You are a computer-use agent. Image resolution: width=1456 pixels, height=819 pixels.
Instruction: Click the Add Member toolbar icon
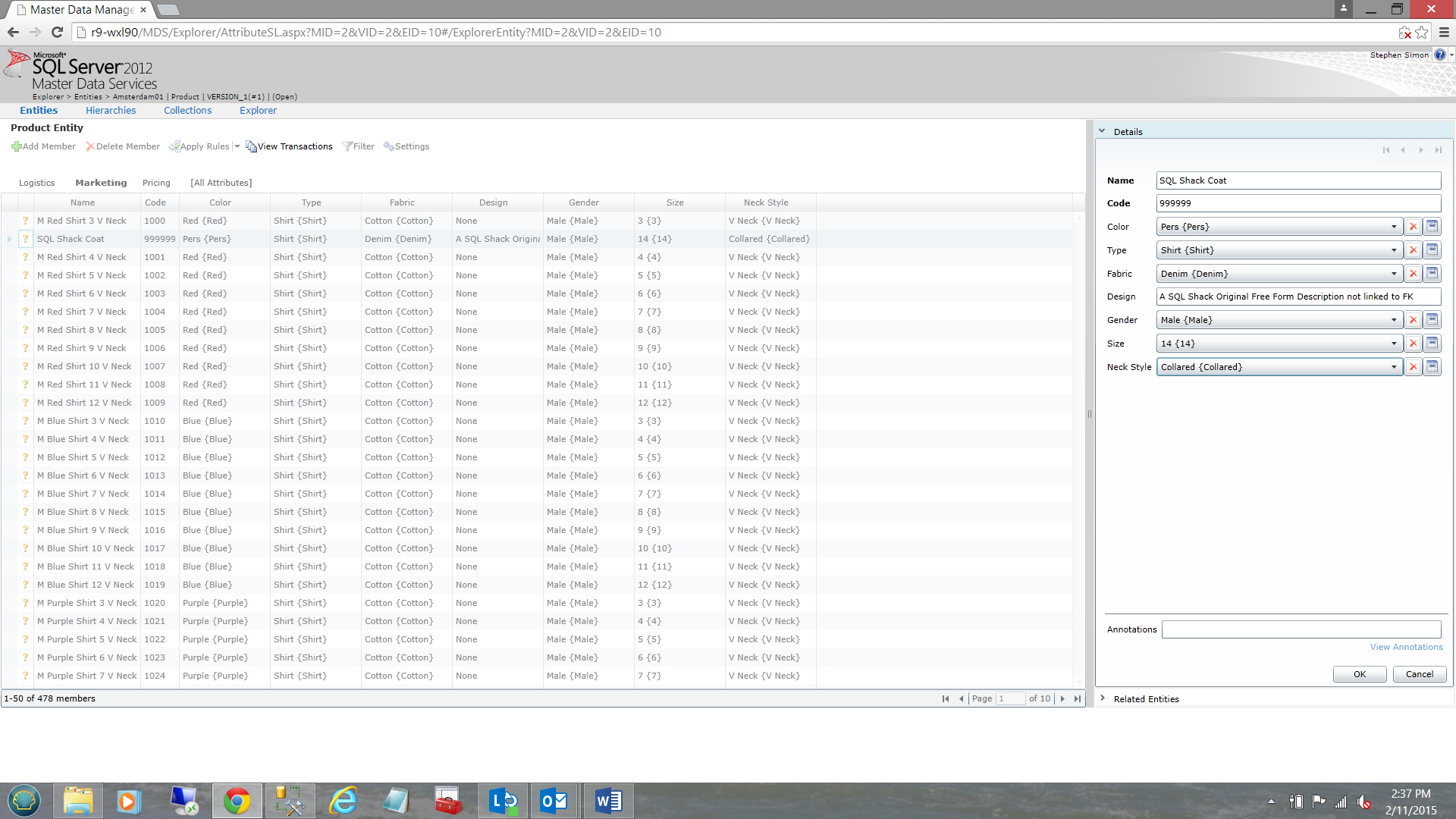(x=17, y=146)
